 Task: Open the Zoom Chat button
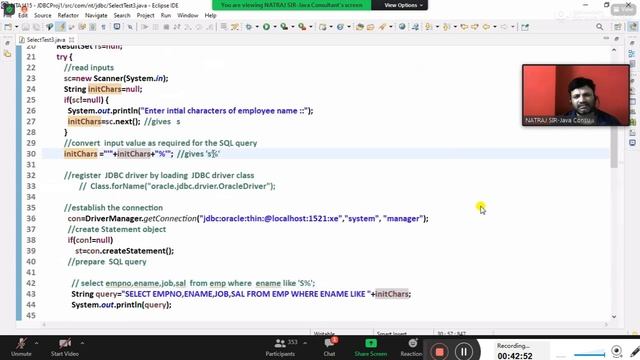329,347
